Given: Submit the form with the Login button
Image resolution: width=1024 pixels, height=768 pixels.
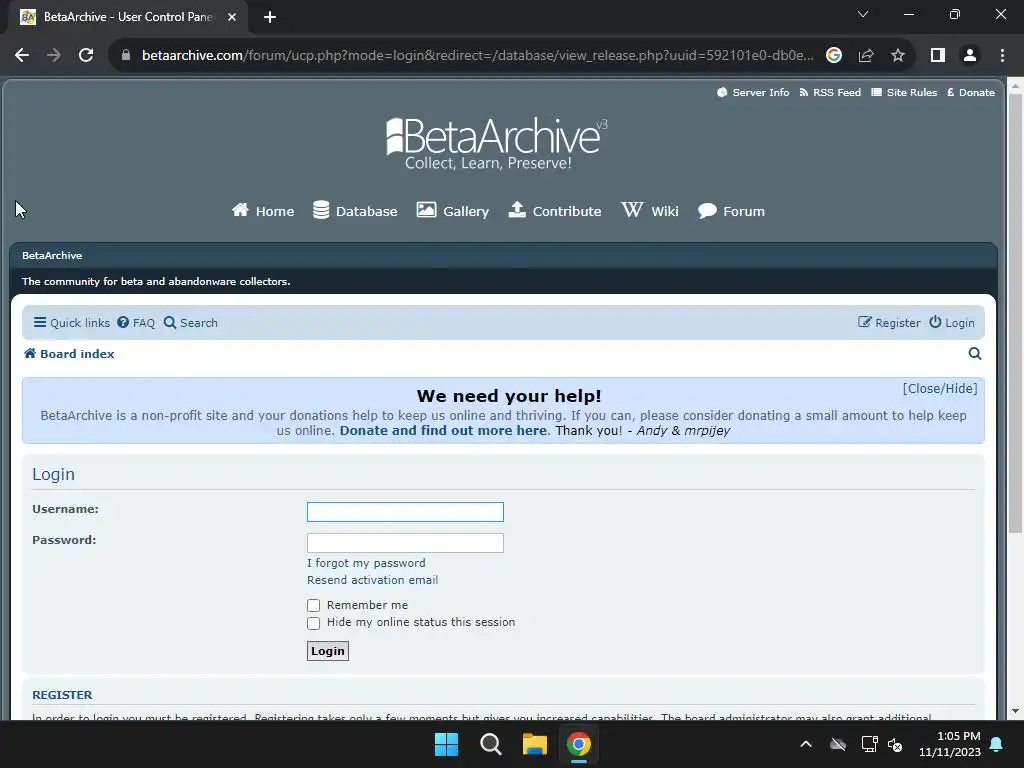Looking at the screenshot, I should tap(328, 651).
